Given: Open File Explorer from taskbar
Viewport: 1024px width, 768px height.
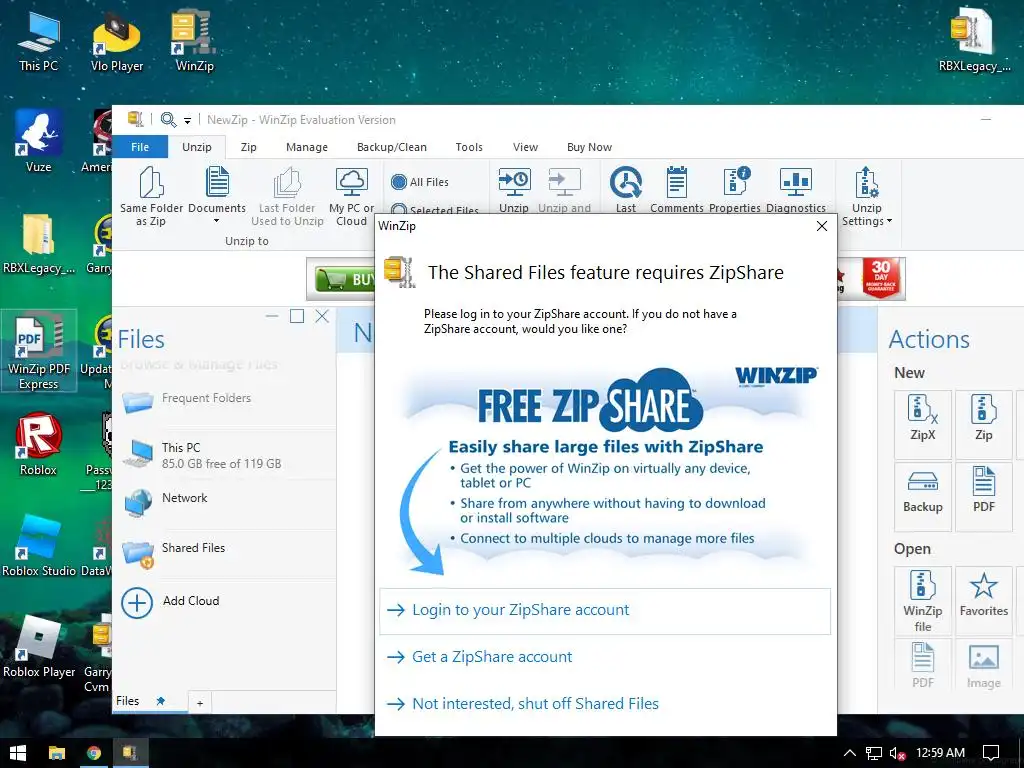Looking at the screenshot, I should tap(57, 753).
